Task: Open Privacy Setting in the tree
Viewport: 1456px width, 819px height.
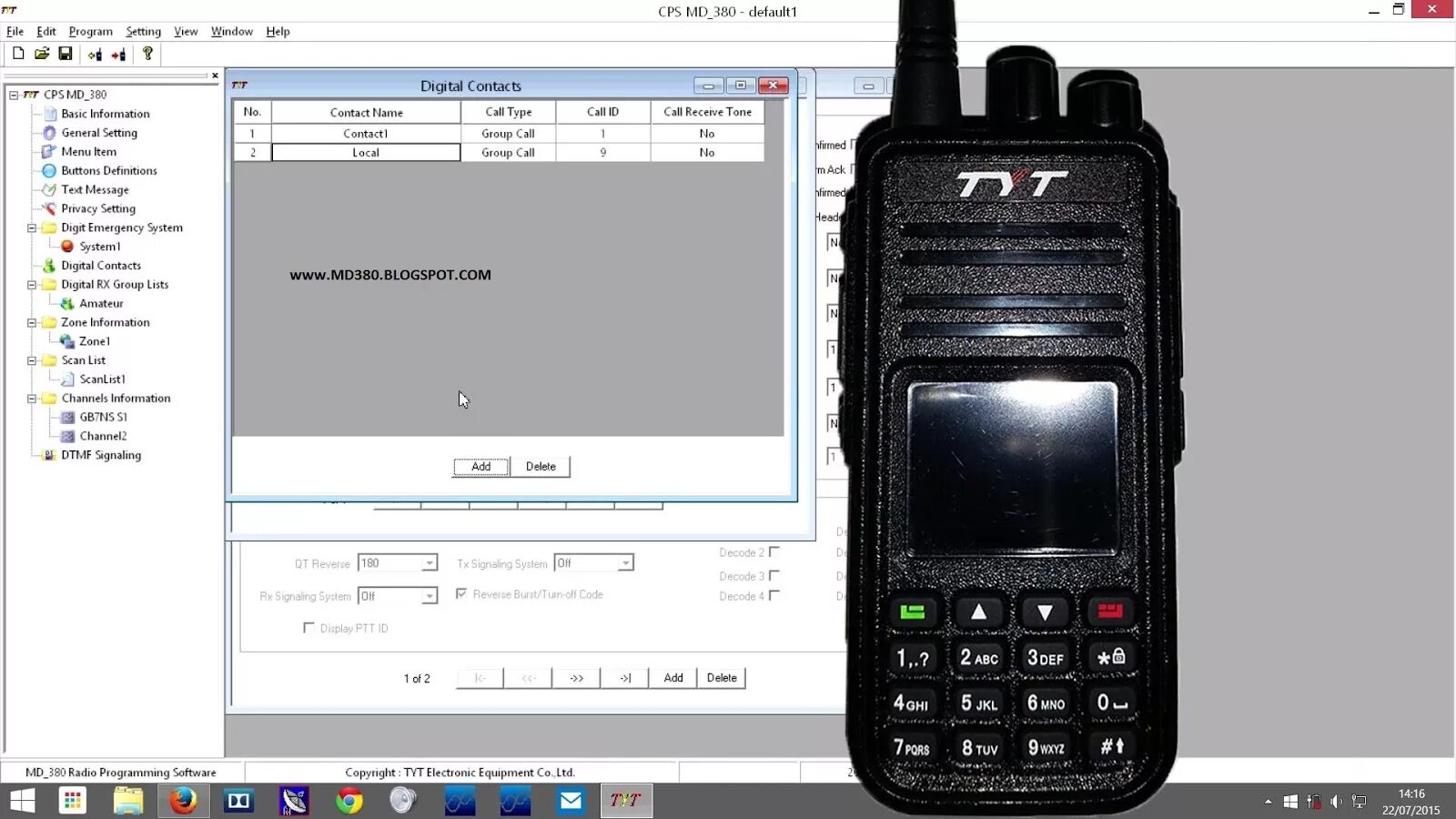Action: (98, 209)
